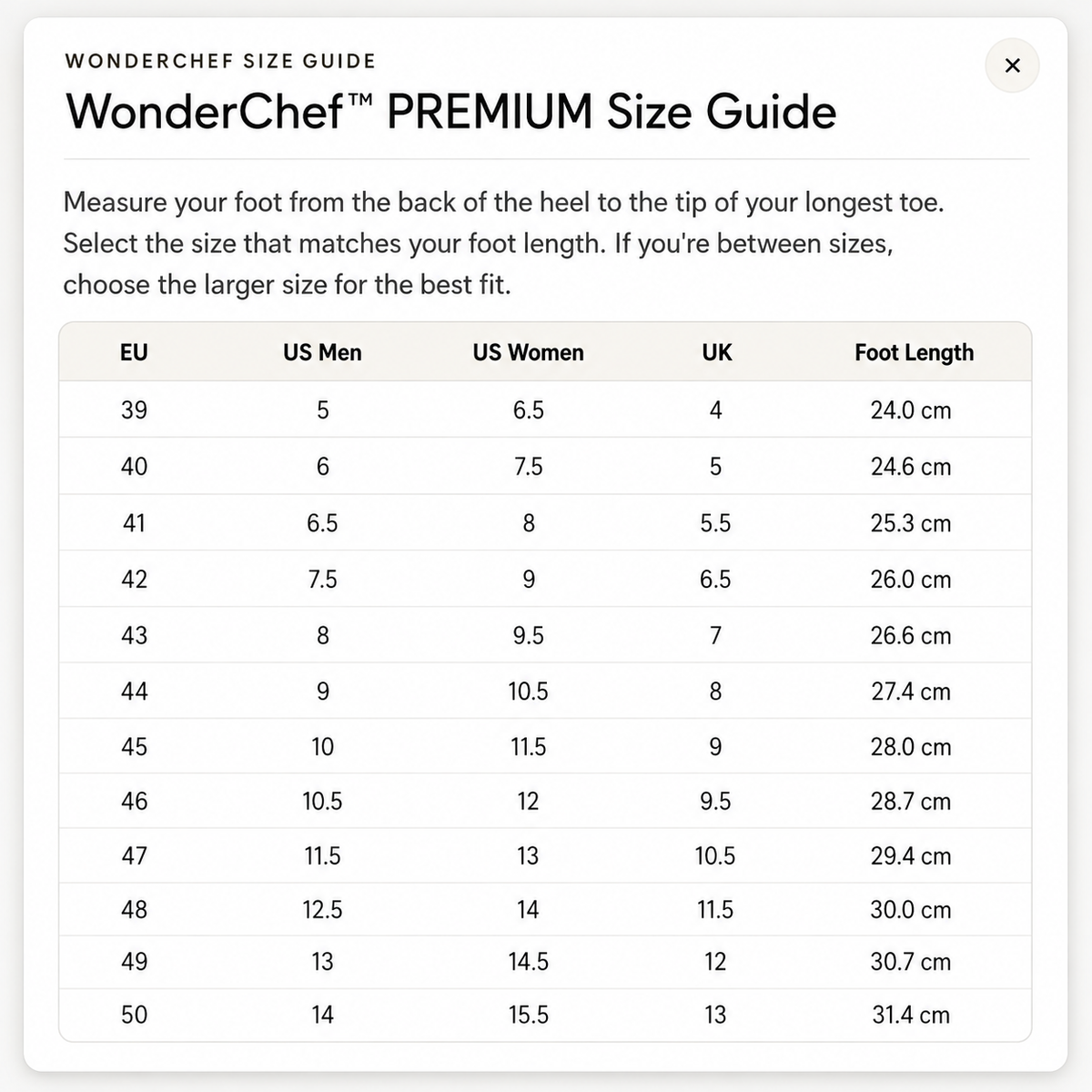Select the EU 42 row
Screen dimensions: 1092x1092
tap(545, 579)
